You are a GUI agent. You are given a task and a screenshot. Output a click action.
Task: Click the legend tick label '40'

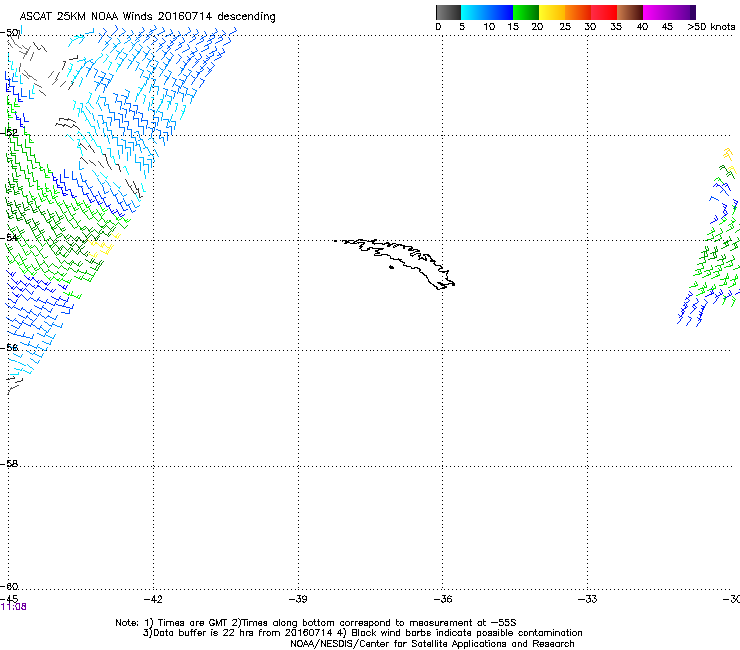point(642,27)
